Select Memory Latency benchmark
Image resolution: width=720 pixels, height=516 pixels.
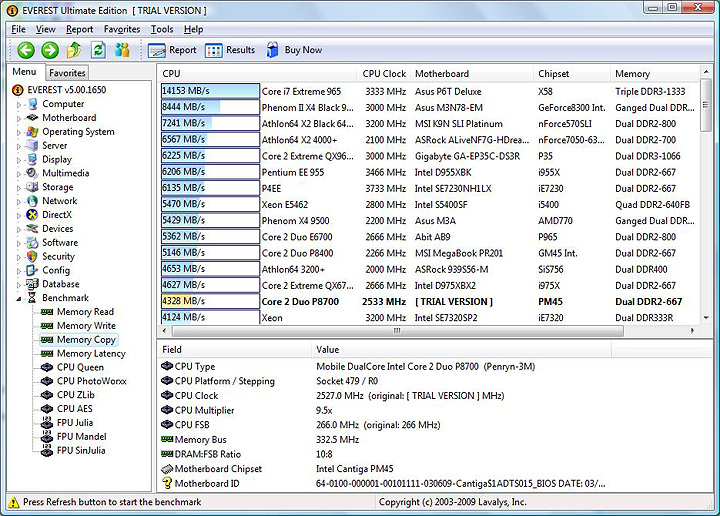pos(91,353)
